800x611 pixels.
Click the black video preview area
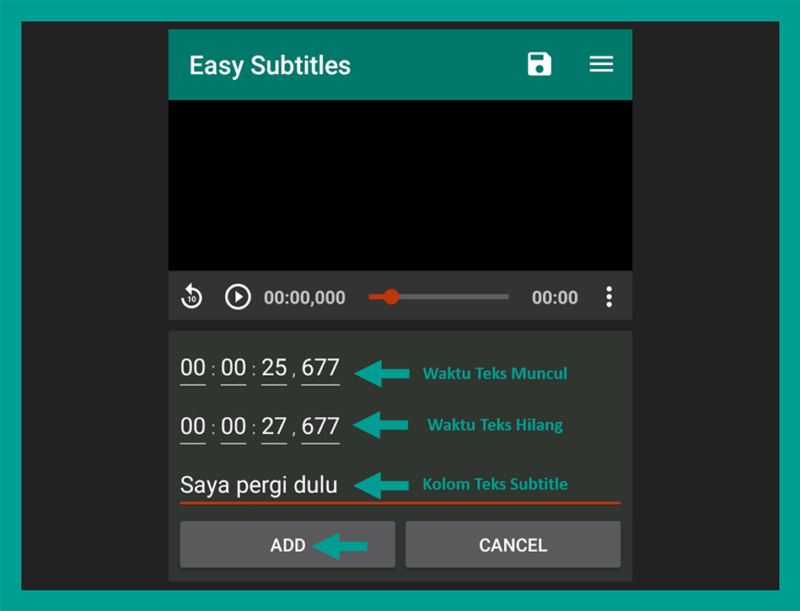point(400,185)
